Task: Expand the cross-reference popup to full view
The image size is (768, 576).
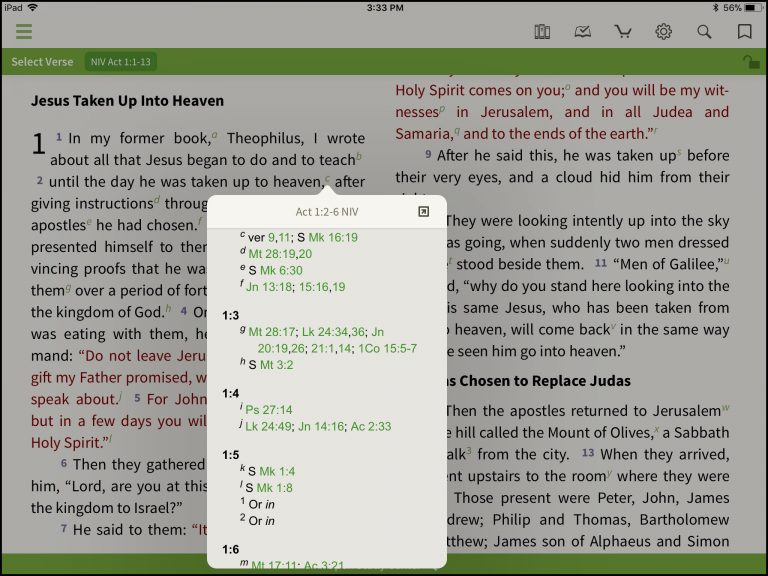Action: click(424, 211)
